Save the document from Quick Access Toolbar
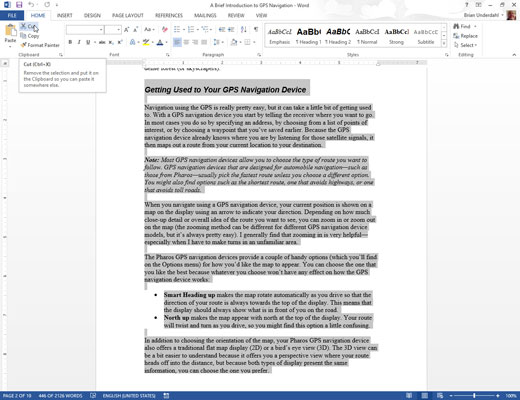 point(19,5)
